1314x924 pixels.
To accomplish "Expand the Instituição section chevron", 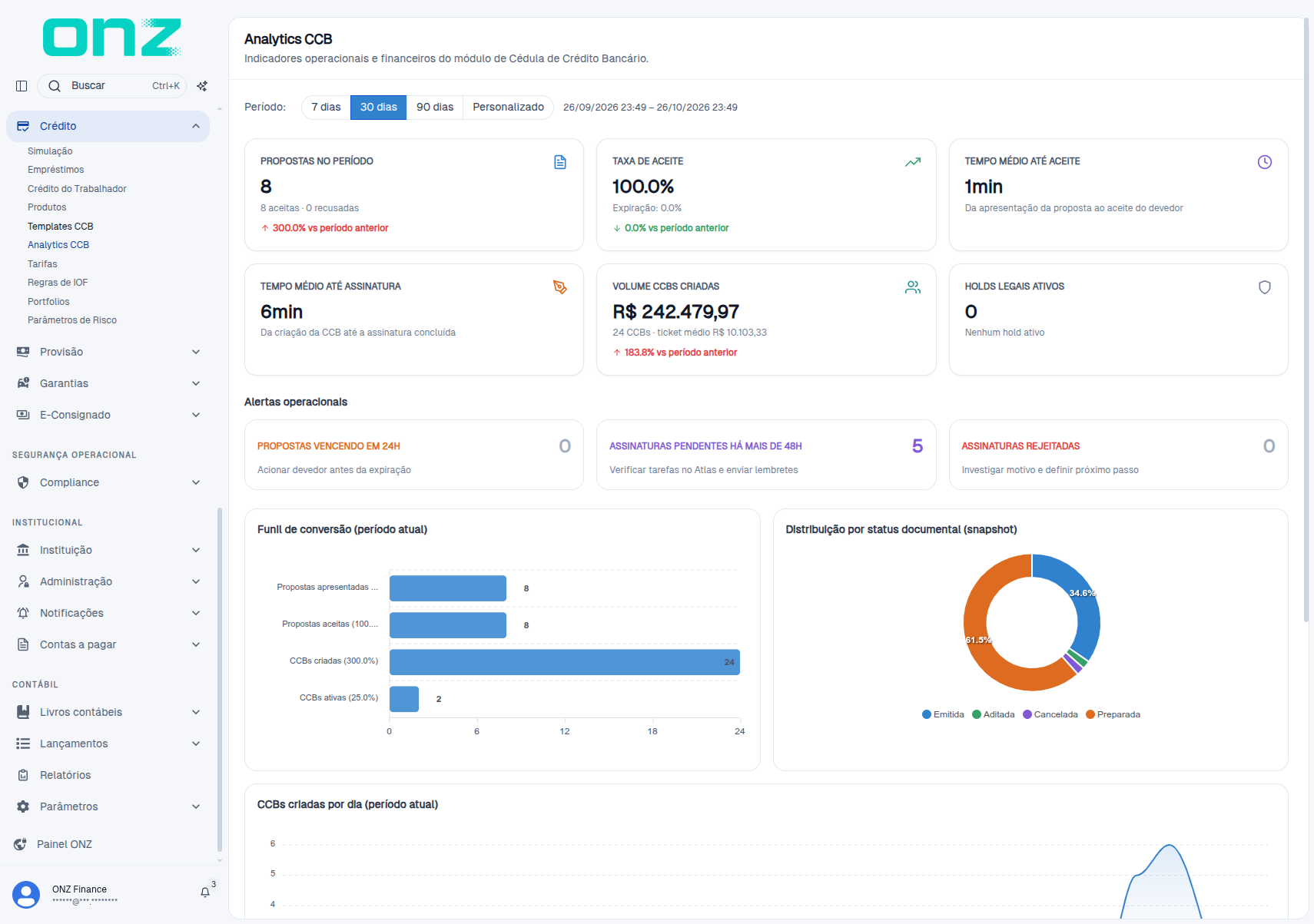I will (196, 550).
